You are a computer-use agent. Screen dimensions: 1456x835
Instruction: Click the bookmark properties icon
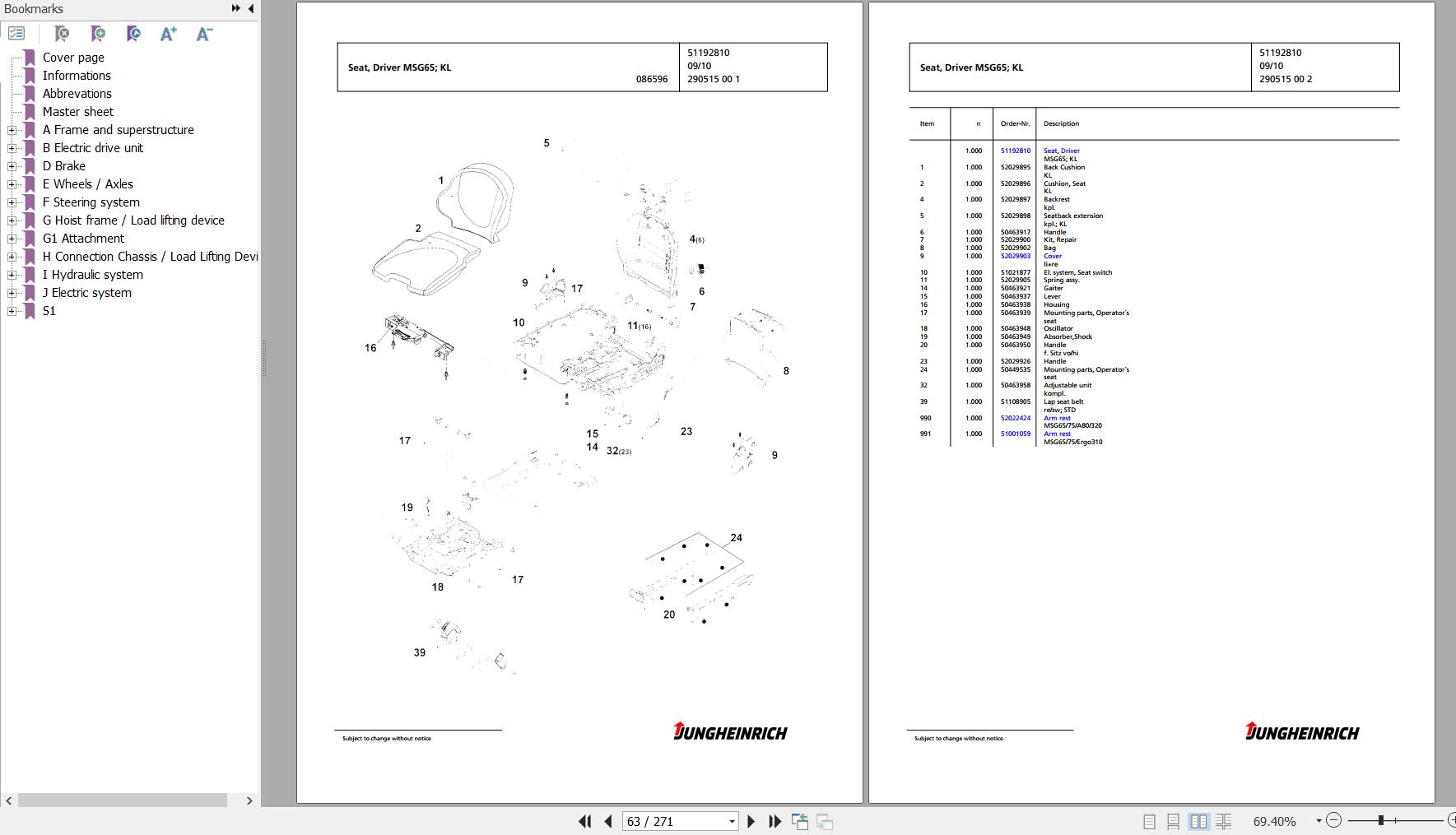coord(133,34)
